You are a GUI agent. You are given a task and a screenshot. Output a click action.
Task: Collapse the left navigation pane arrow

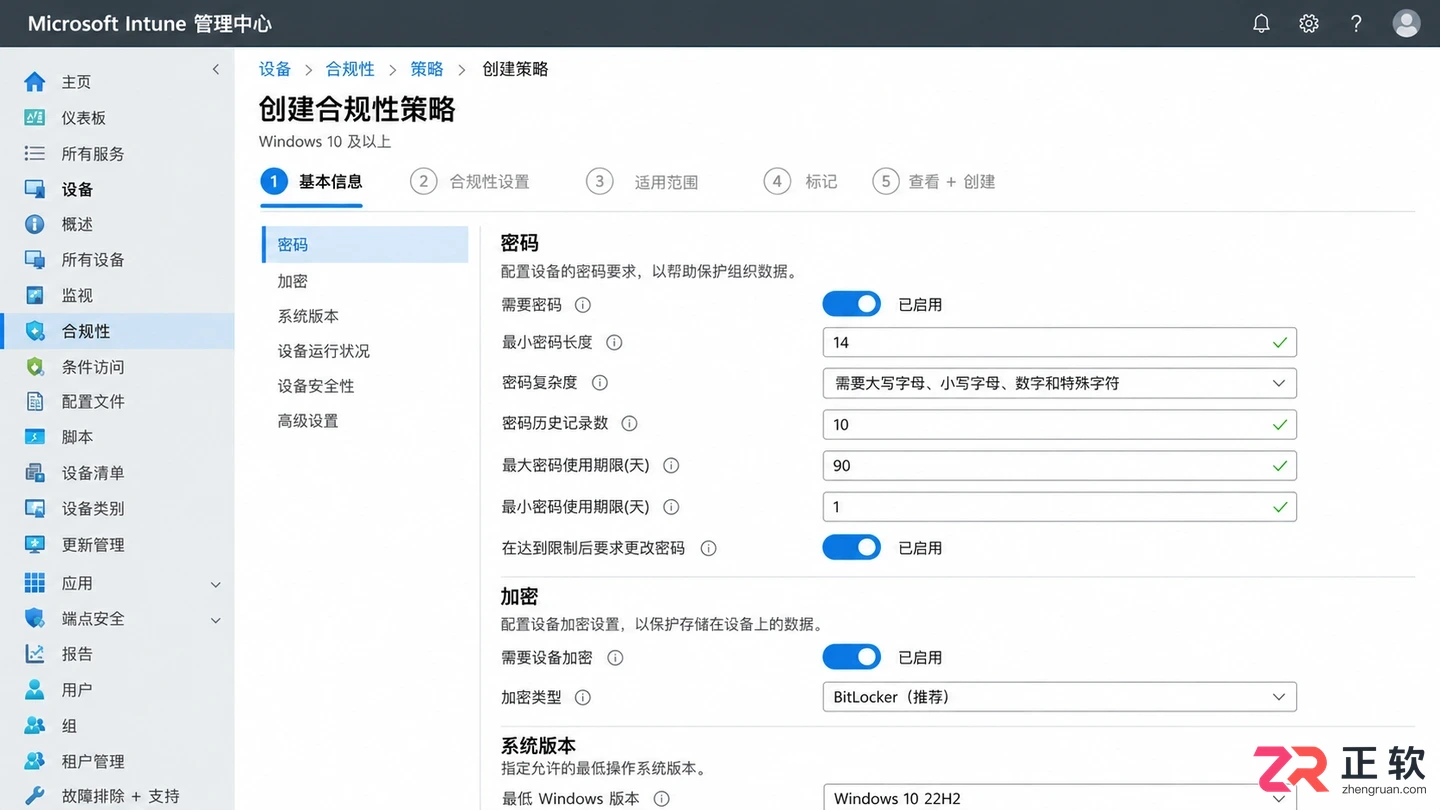(x=216, y=69)
